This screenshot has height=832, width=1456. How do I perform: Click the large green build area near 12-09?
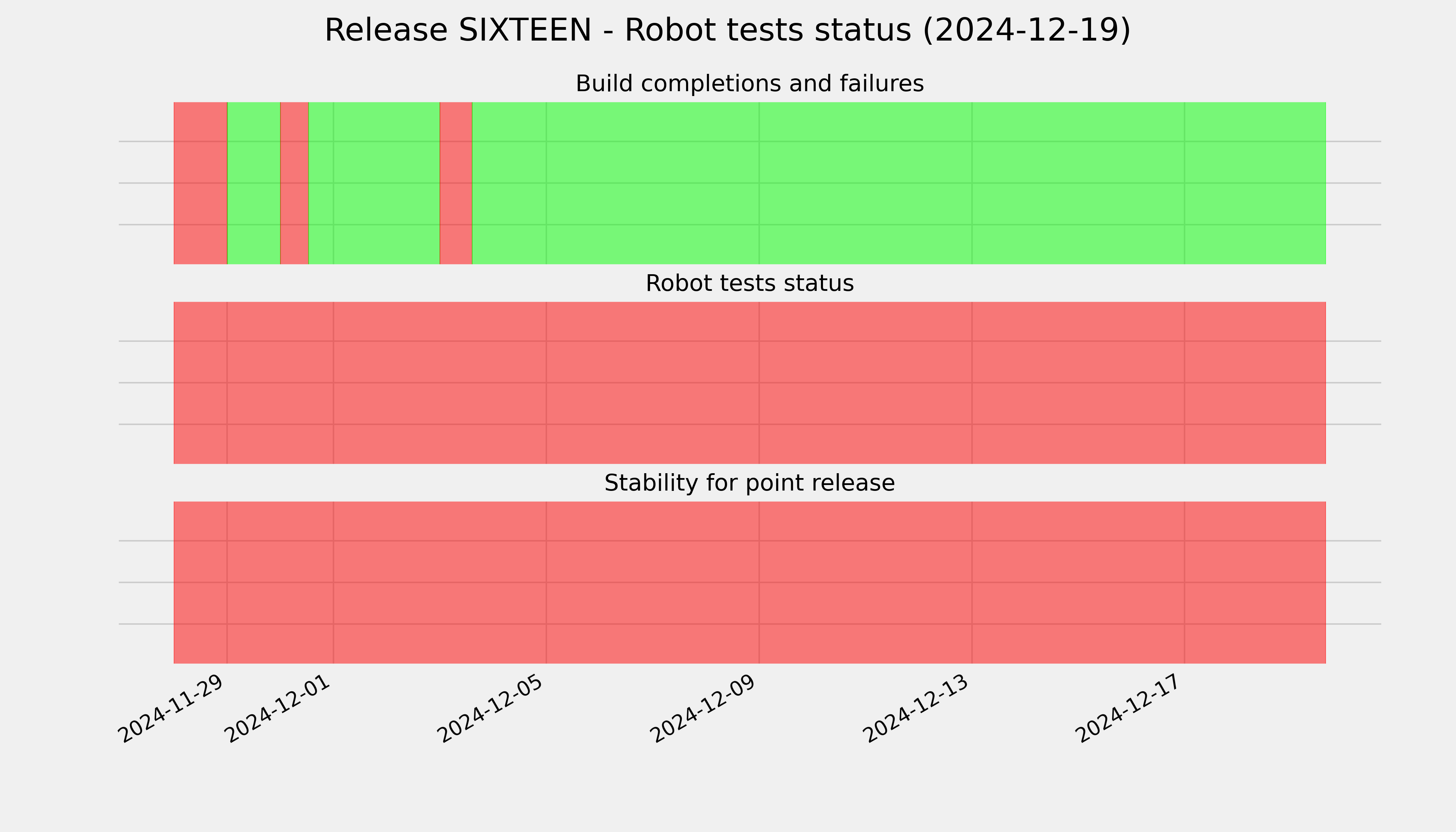[759, 183]
